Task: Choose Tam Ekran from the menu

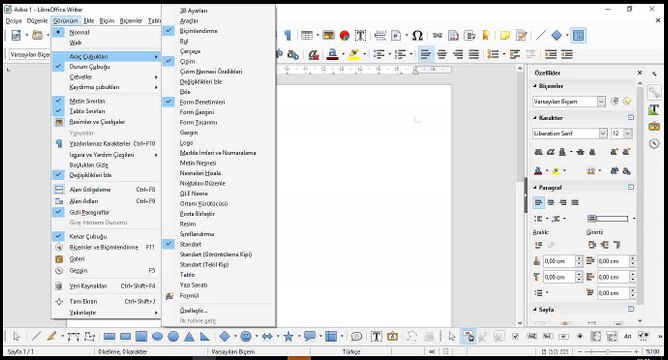Action: point(106,302)
